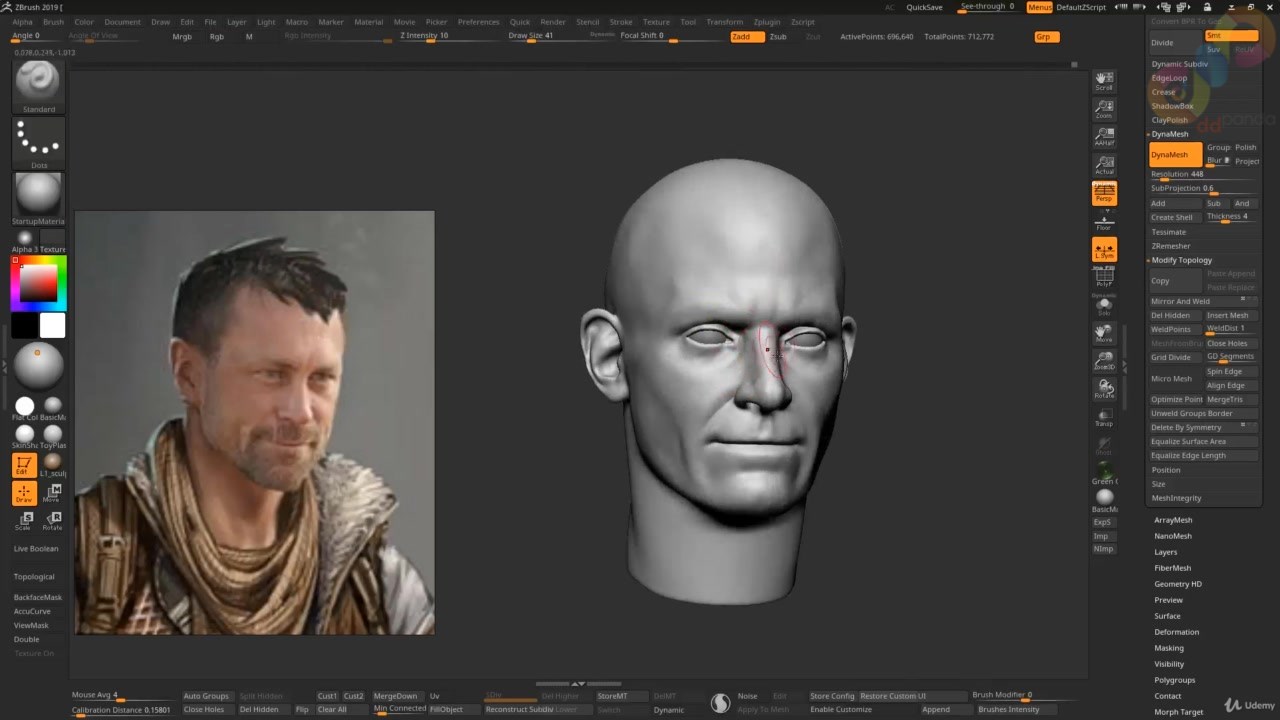Toggle the Rgb mode
Viewport: 1280px width, 720px height.
click(x=216, y=37)
